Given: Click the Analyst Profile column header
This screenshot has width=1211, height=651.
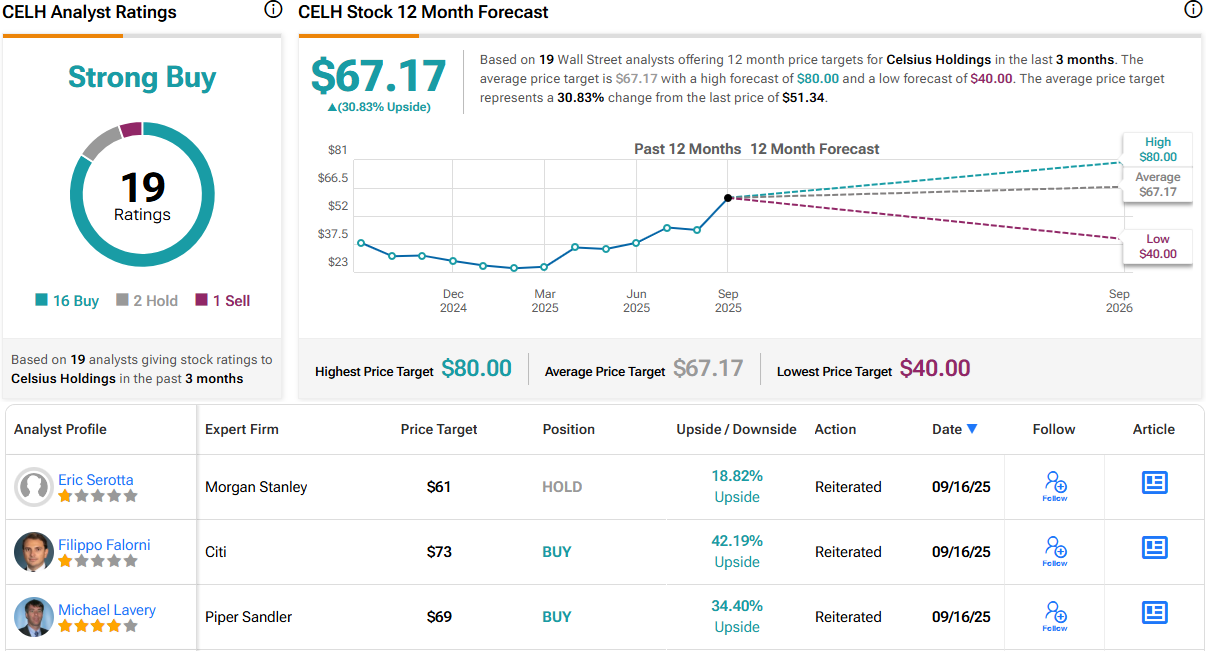Looking at the screenshot, I should (x=60, y=429).
